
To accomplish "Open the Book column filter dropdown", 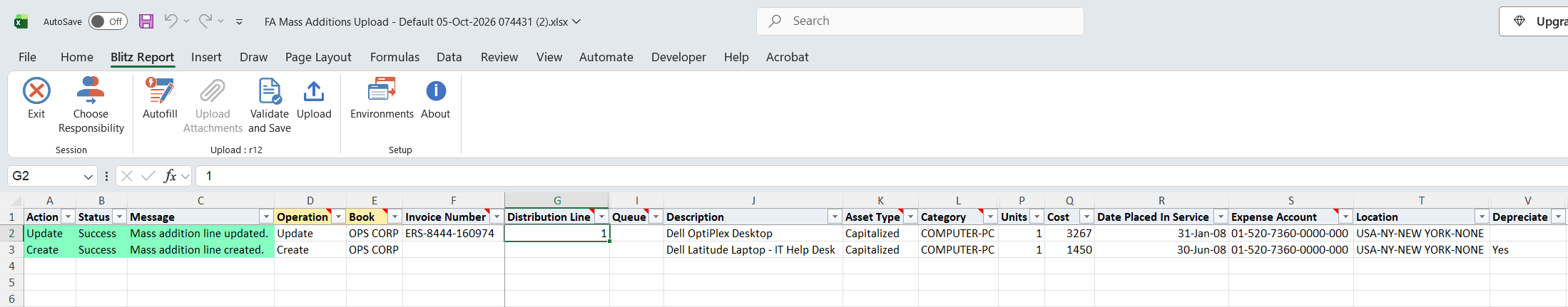I will click(394, 217).
